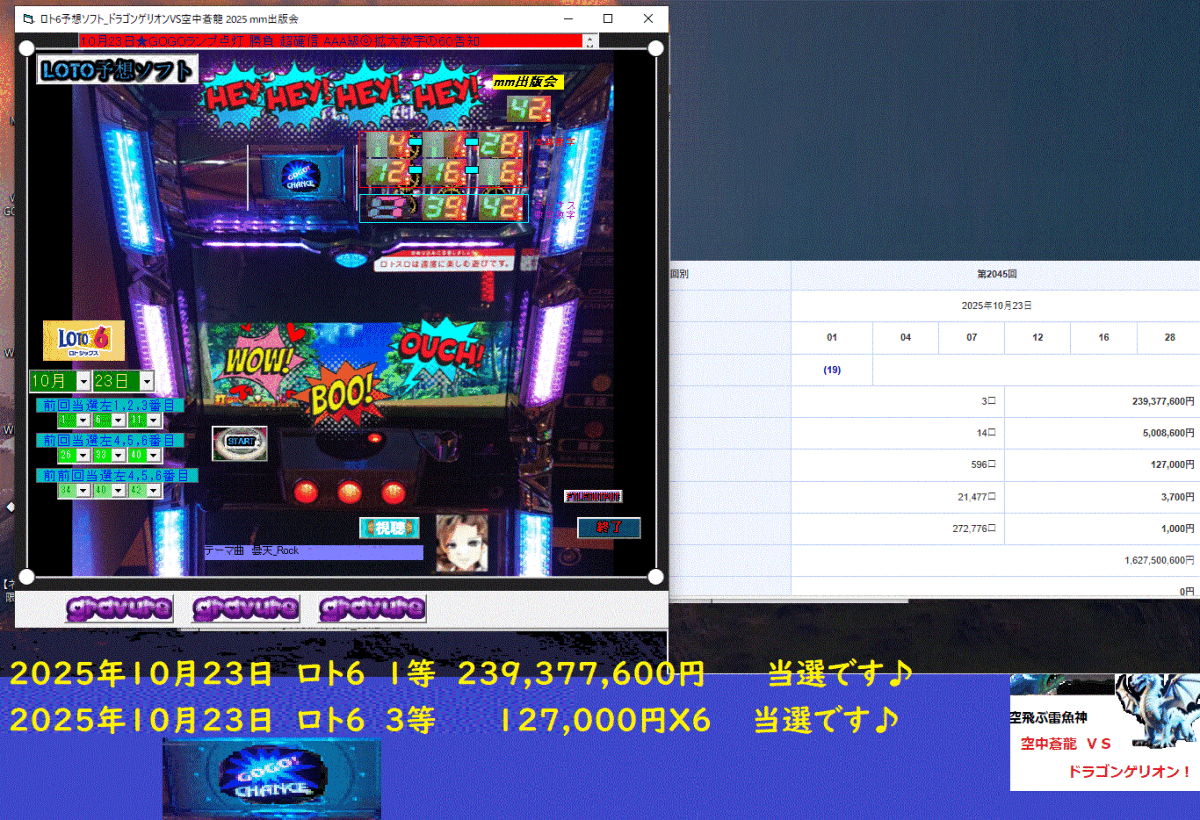1200x820 pixels.
Task: Open the last dropdown showing number 42
Action: pos(154,490)
